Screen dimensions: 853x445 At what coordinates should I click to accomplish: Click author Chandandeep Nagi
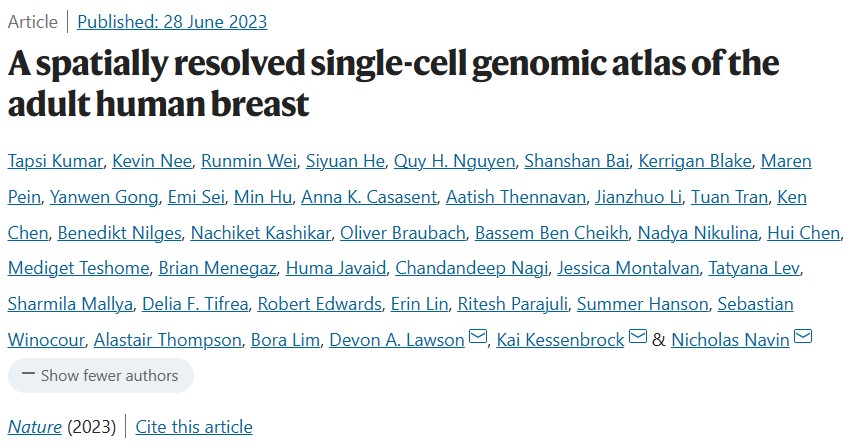(x=472, y=268)
